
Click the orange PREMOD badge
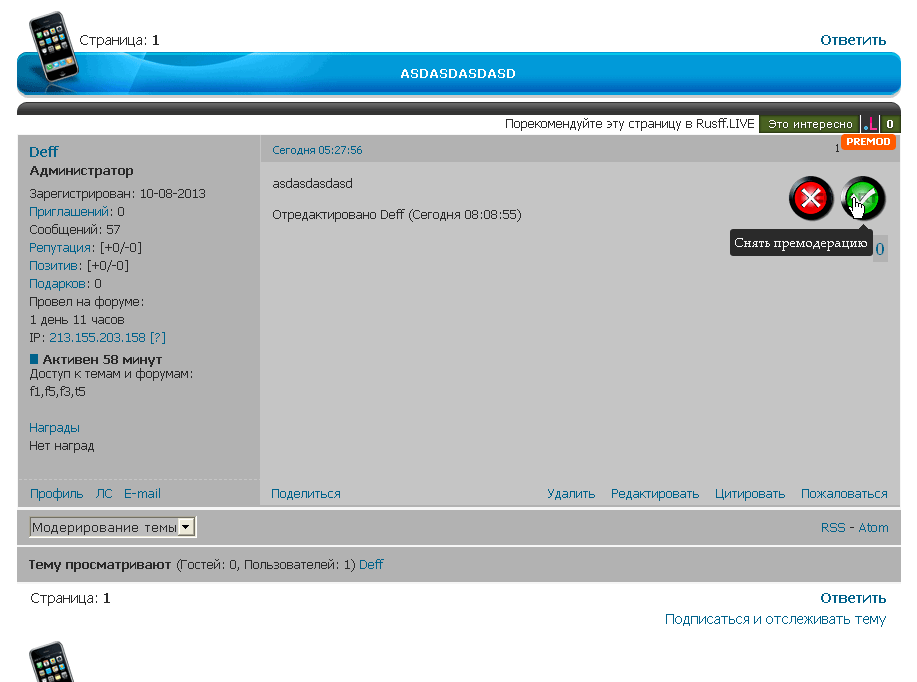point(867,142)
